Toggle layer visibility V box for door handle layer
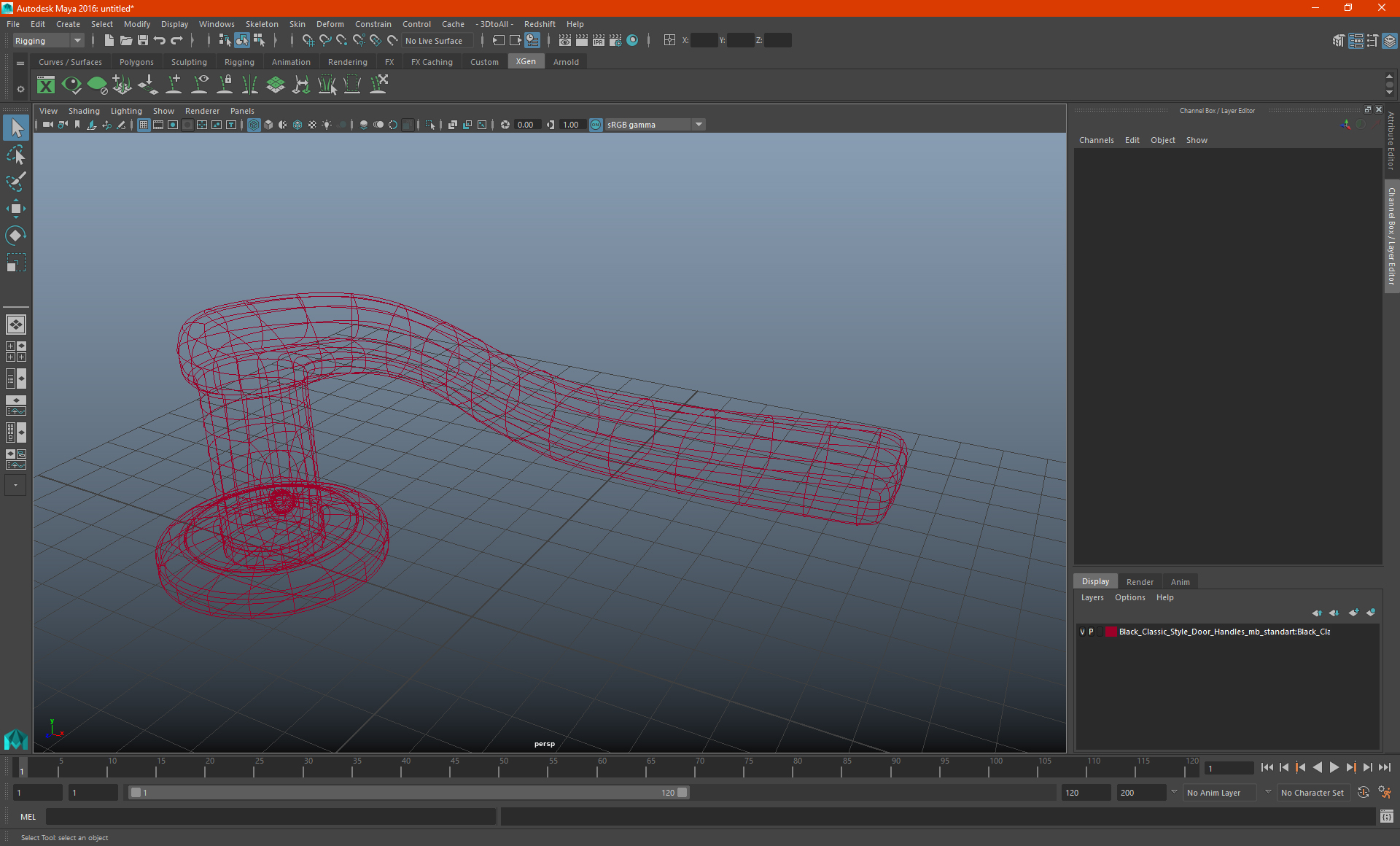The height and width of the screenshot is (846, 1400). tap(1082, 632)
